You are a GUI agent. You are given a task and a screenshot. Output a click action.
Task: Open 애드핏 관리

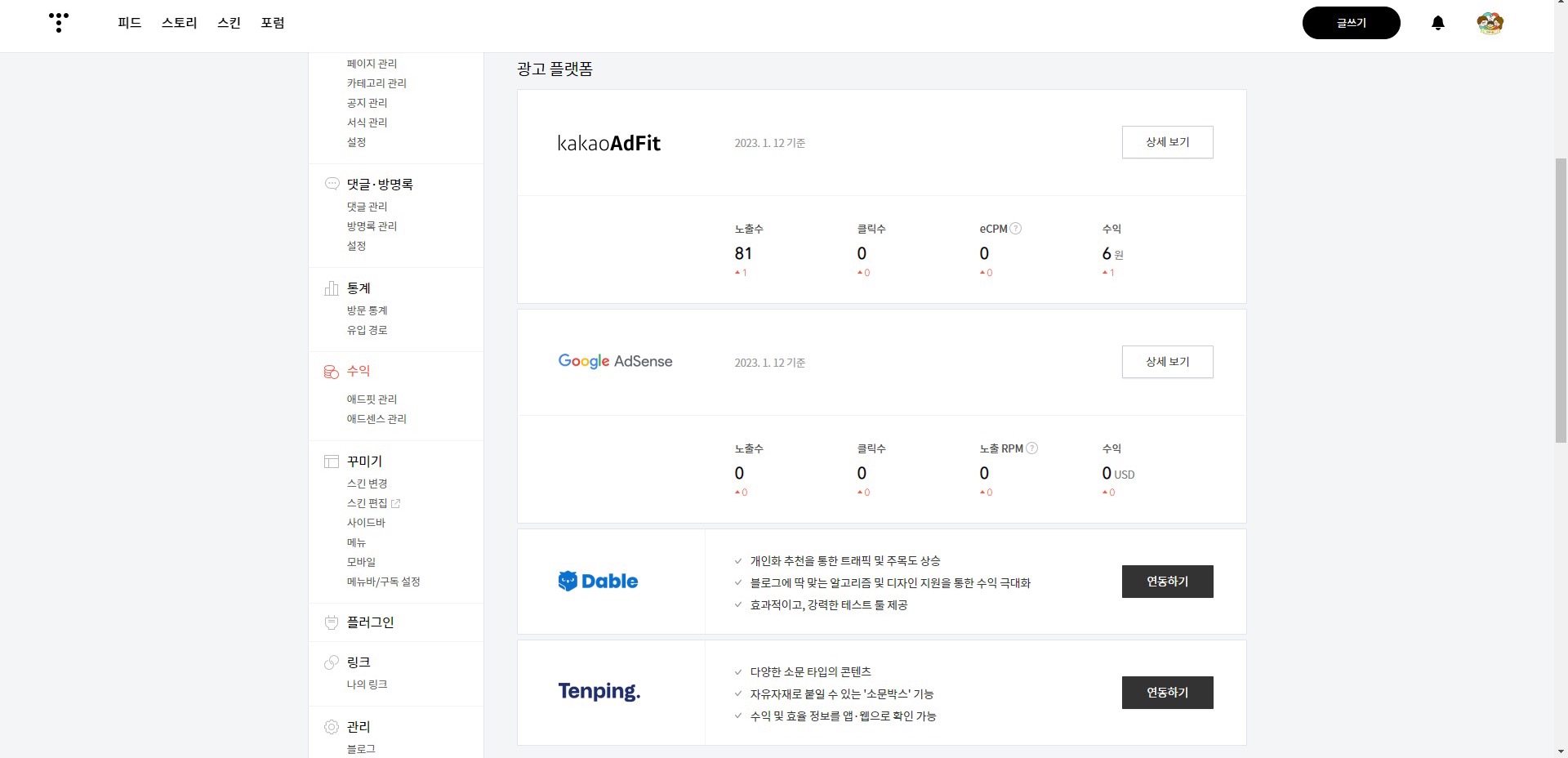coord(372,399)
